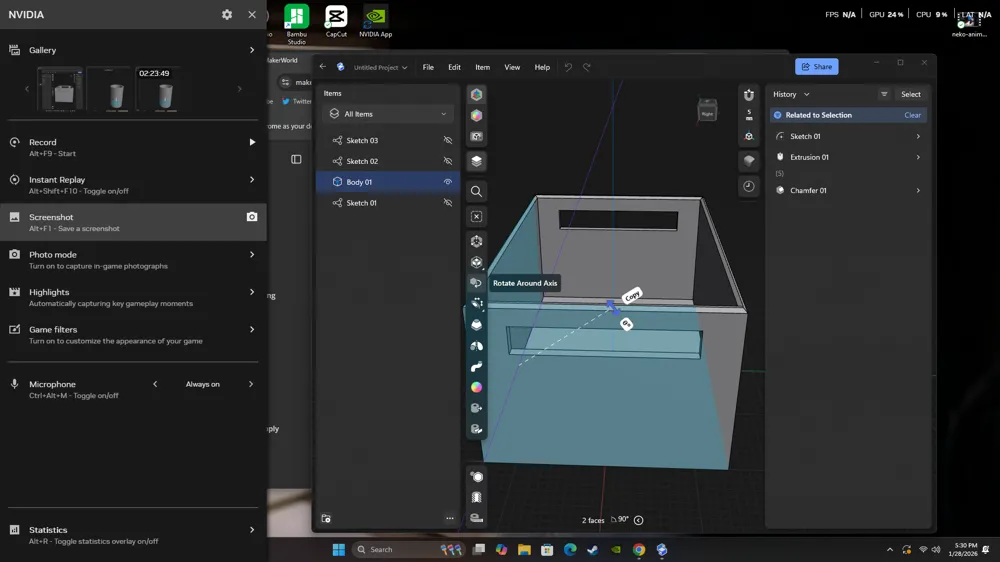Open Photo mode in the NVIDIA overlay
Viewport: 1000px width, 562px height.
[133, 260]
